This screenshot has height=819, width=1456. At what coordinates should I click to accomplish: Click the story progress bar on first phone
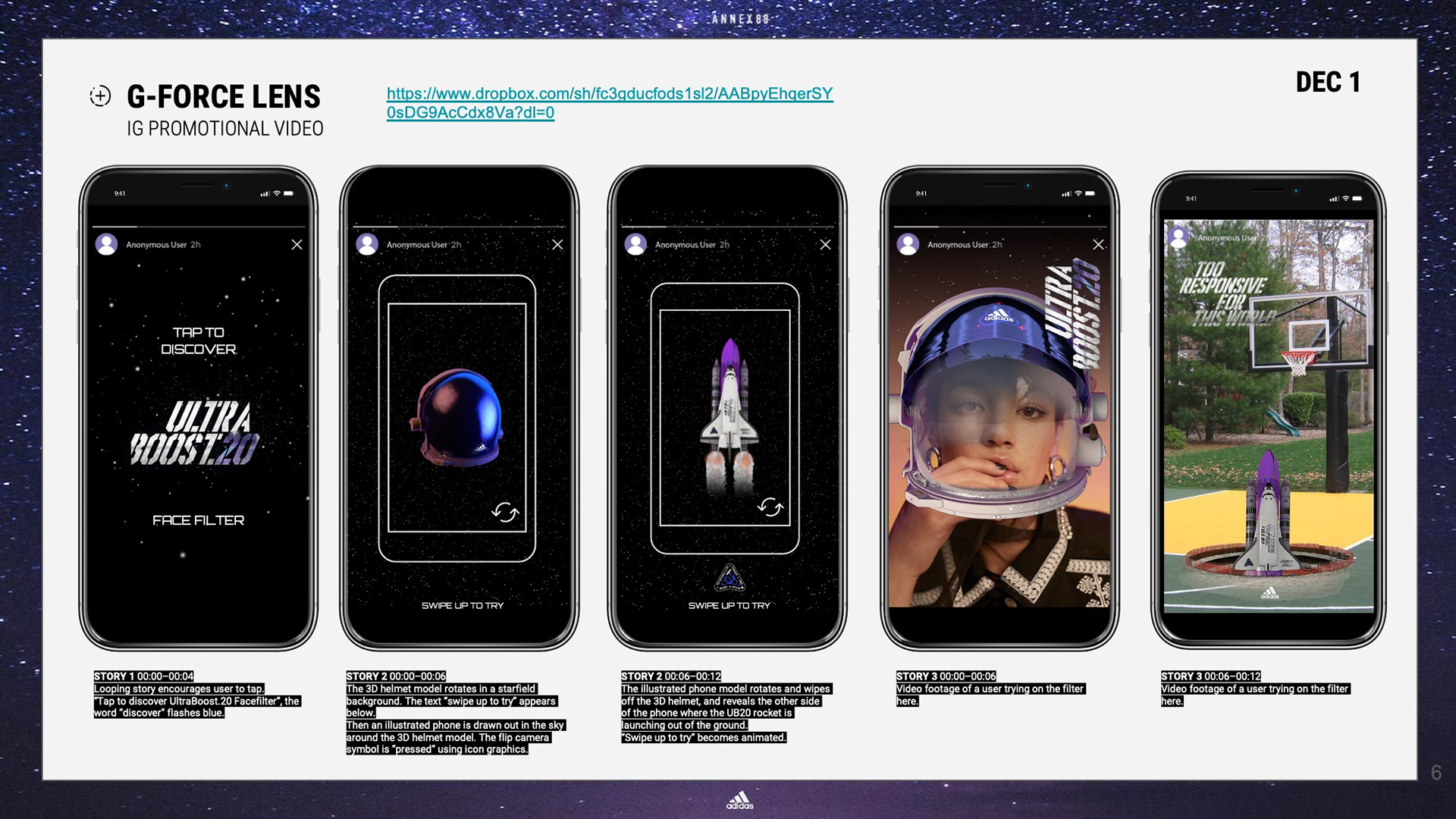[199, 226]
